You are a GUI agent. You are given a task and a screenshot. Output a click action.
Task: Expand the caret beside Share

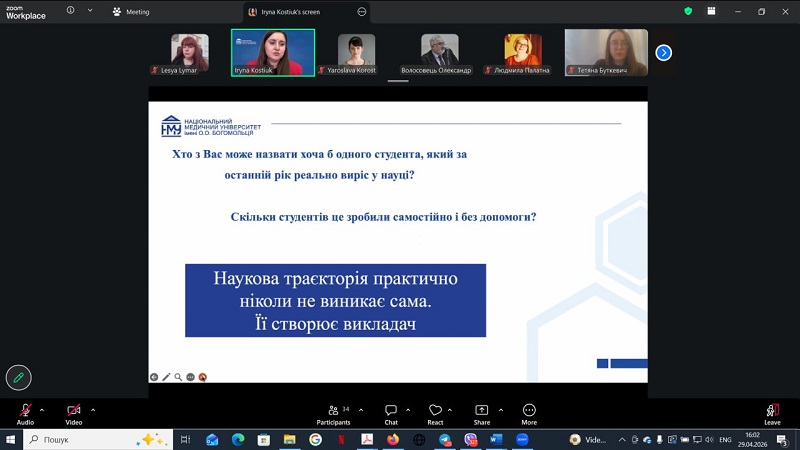click(501, 410)
